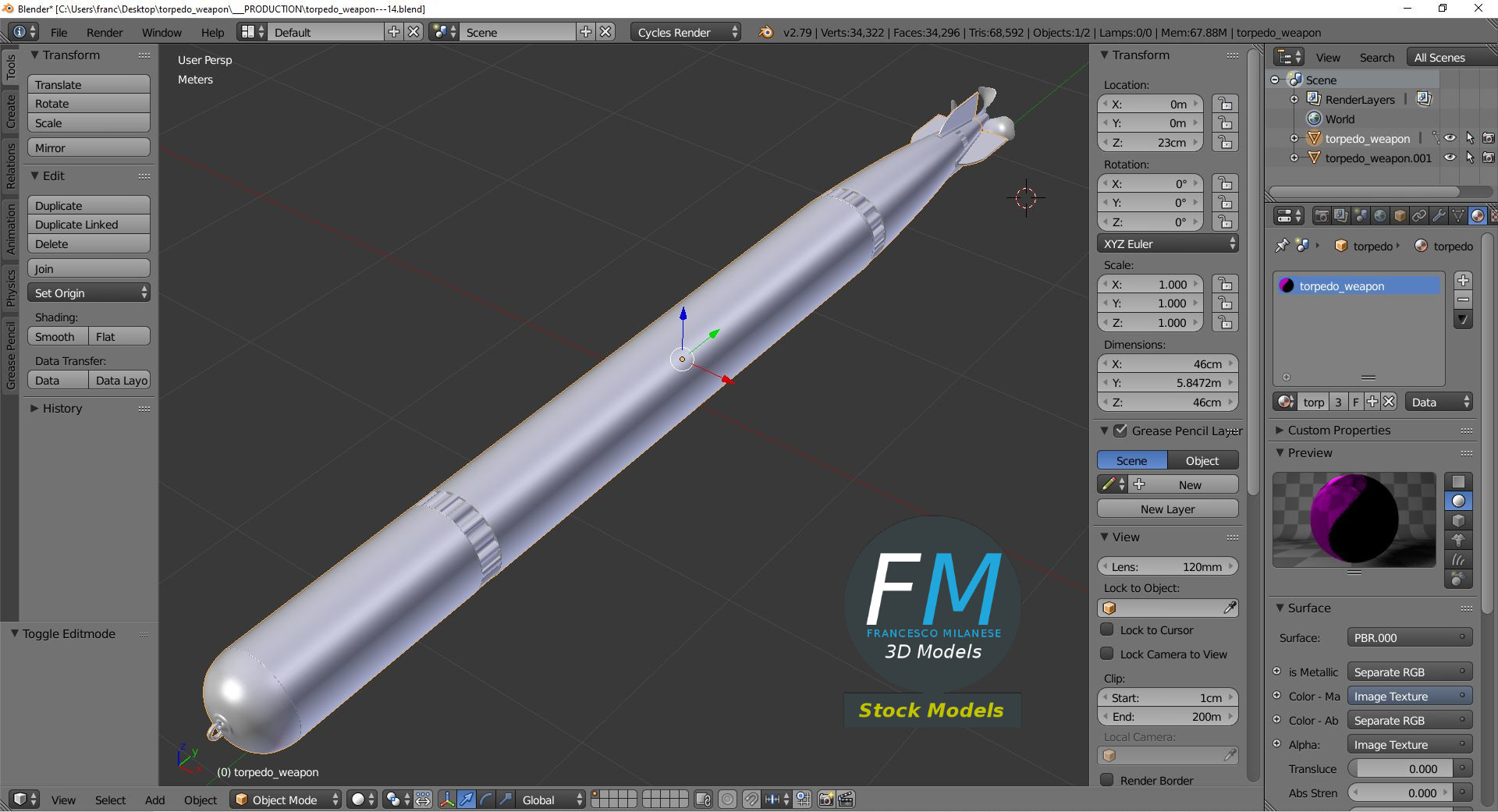Open the Cycles Render engine dropdown

click(x=686, y=32)
